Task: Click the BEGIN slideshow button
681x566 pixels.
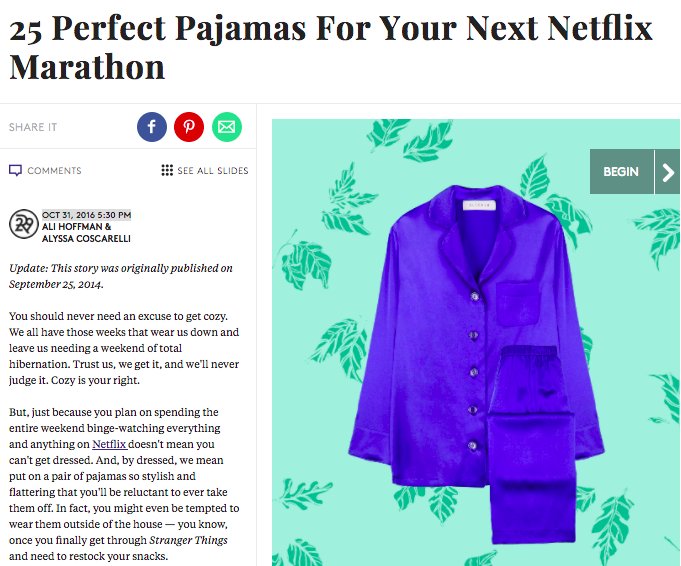Action: (x=621, y=172)
